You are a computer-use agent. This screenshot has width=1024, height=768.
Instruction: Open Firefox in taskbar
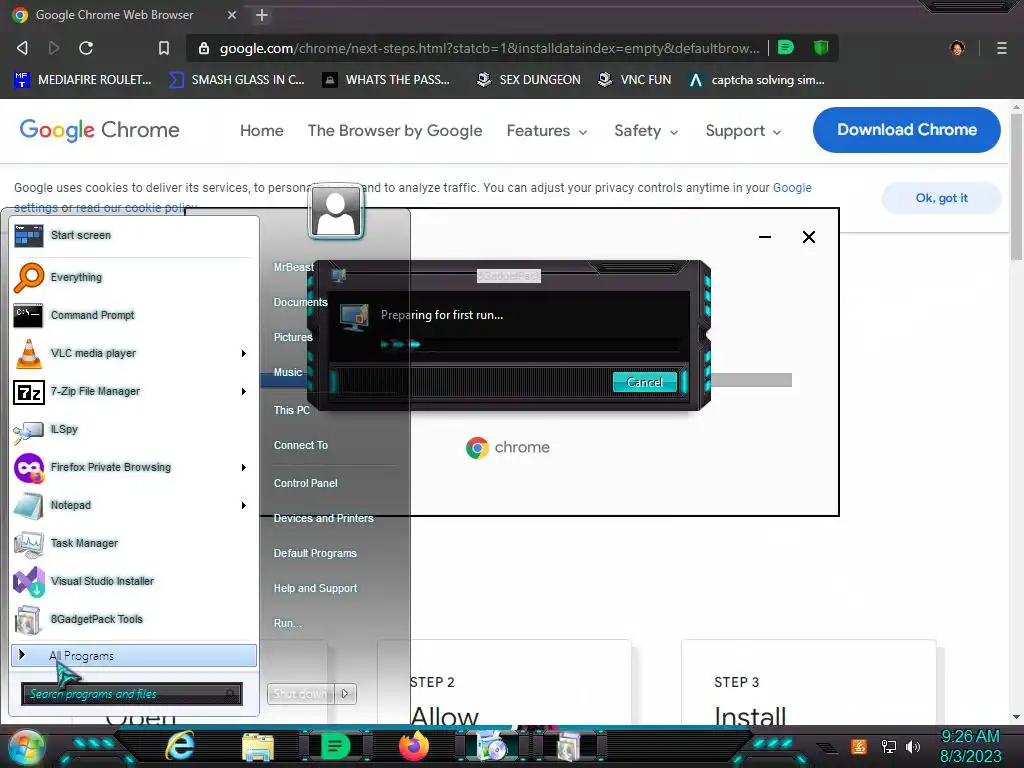click(413, 746)
